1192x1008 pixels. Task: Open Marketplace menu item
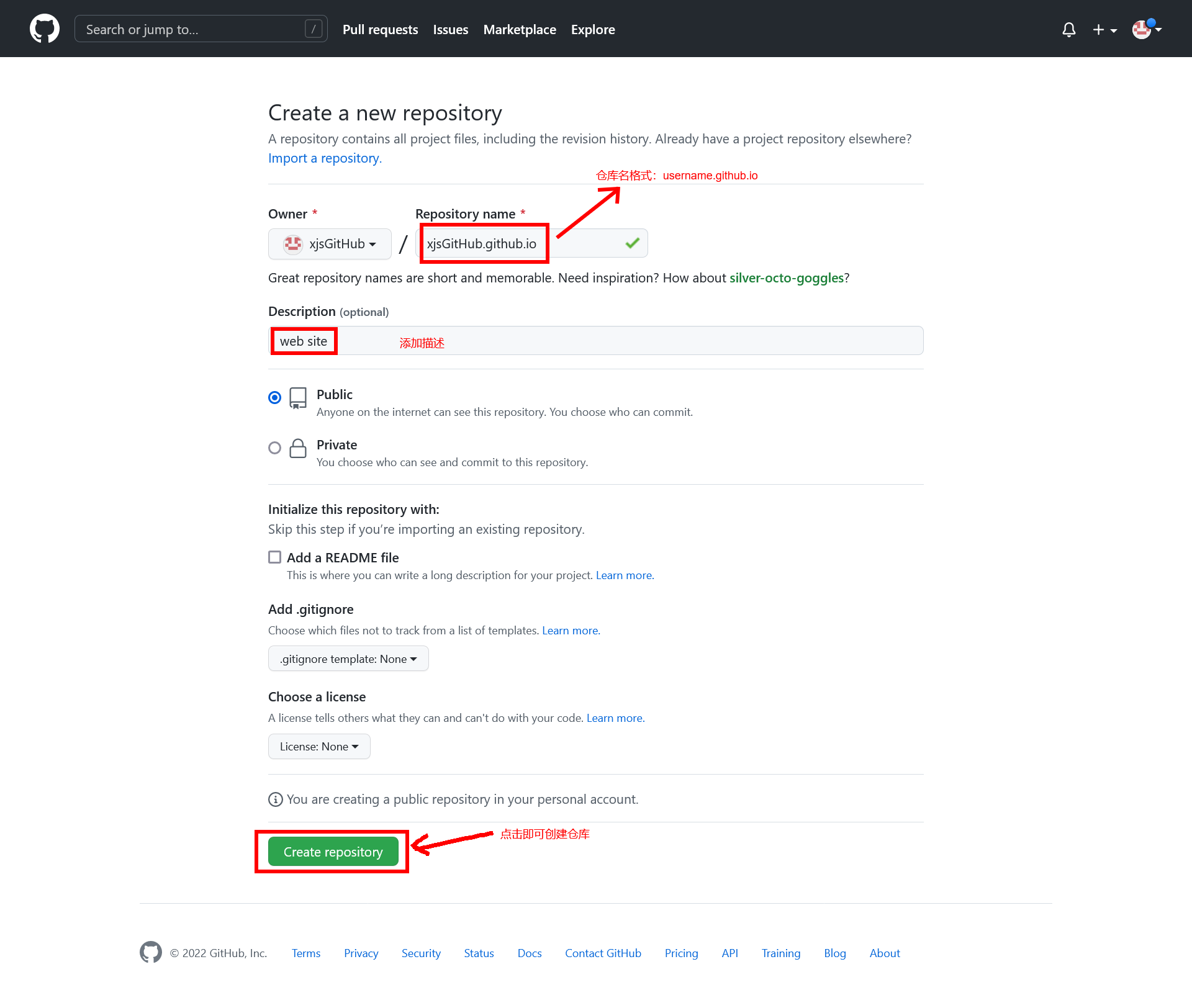(x=519, y=28)
